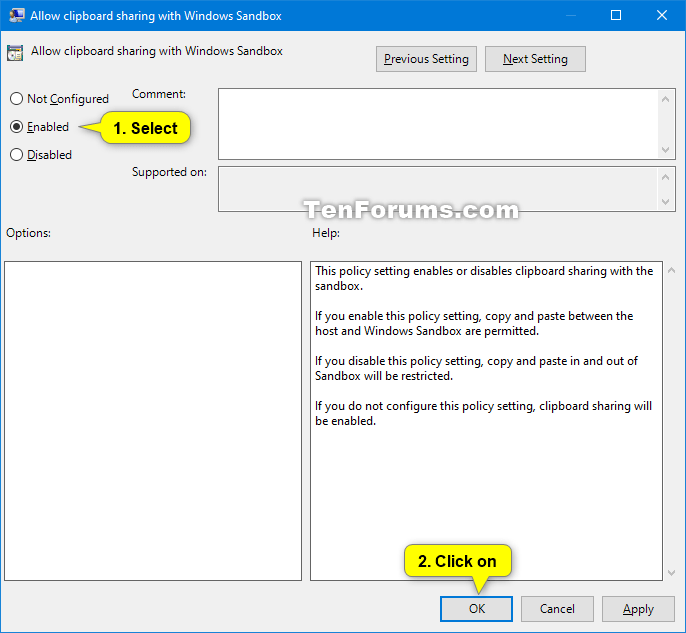Click the policy setting icon beside the heading

click(x=15, y=53)
